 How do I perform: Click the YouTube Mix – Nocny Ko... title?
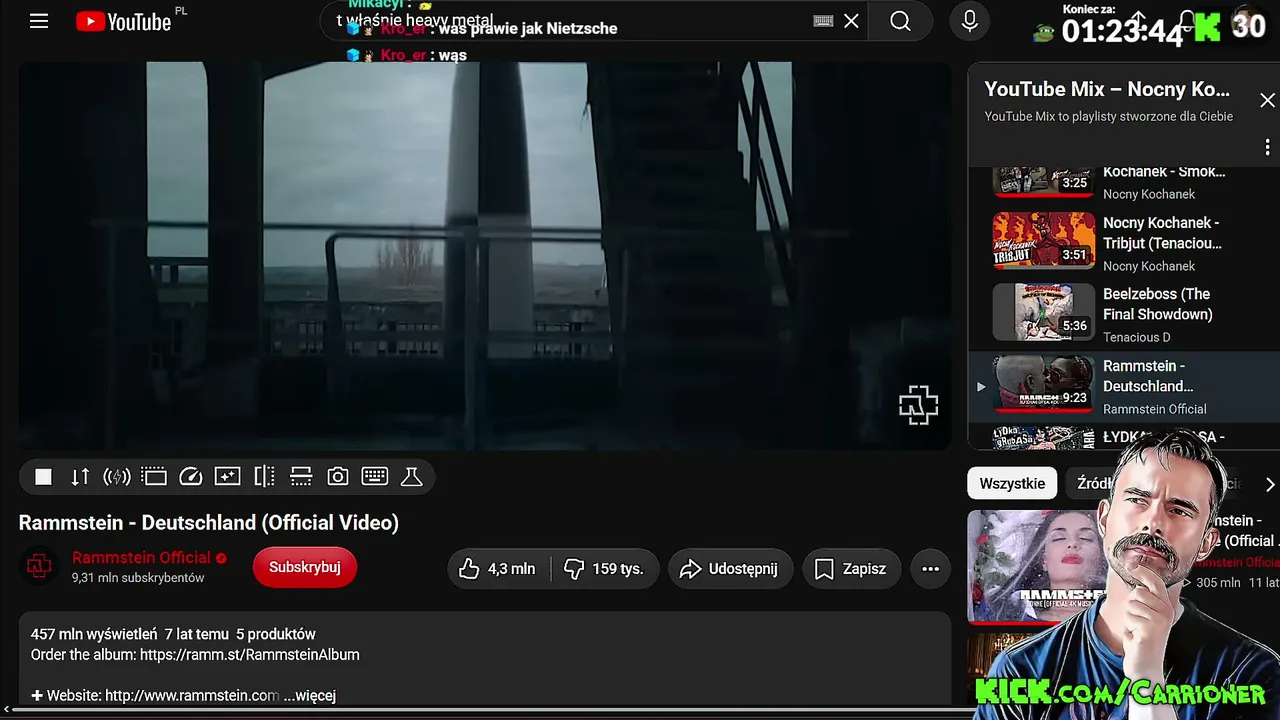(x=1107, y=89)
